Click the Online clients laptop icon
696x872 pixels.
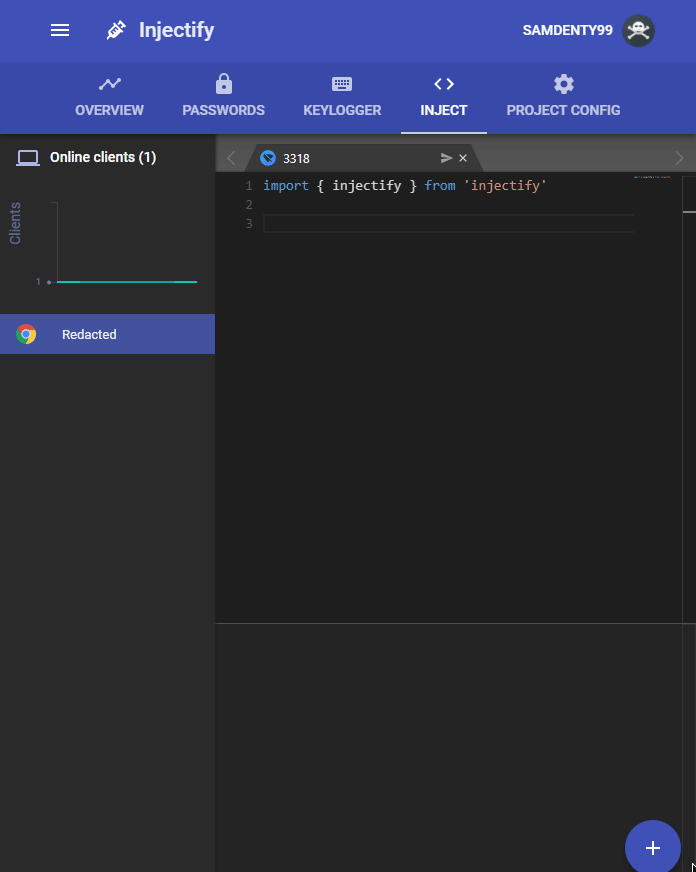pyautogui.click(x=28, y=158)
